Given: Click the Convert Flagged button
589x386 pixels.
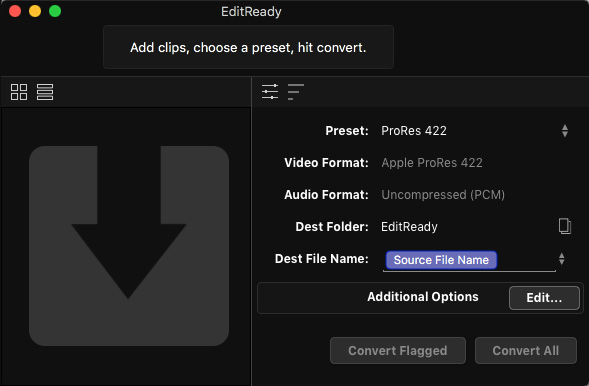Looking at the screenshot, I should point(397,350).
